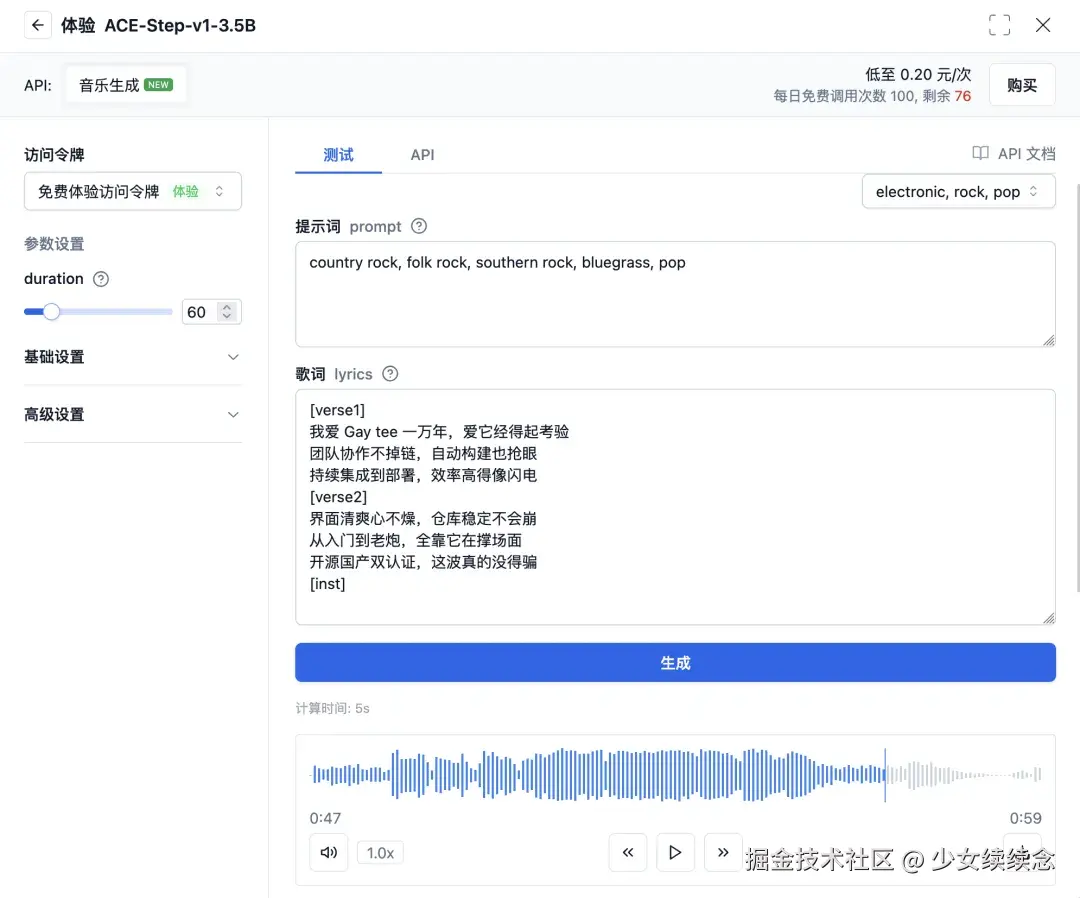1080x898 pixels.
Task: Click the remaining quota number 76
Action: 962,96
